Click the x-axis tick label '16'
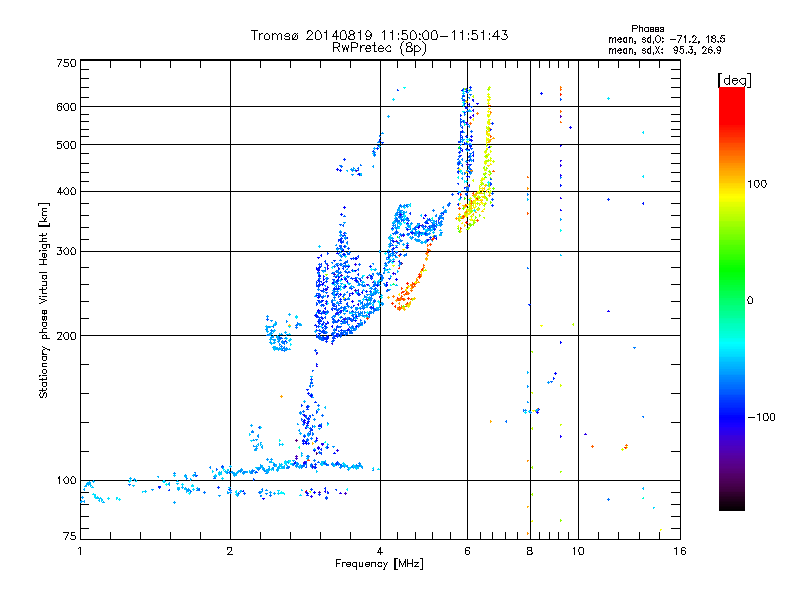Viewport: 800px width, 600px height. click(x=680, y=551)
